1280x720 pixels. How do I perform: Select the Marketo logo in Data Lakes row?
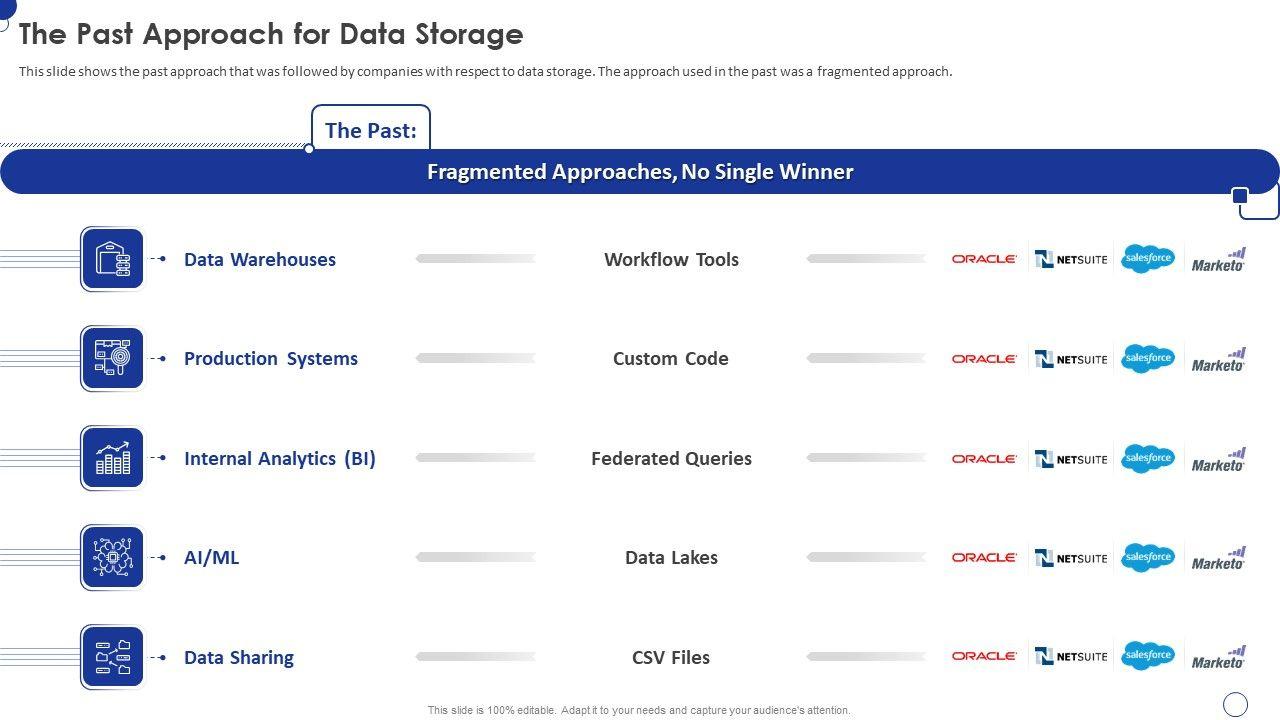point(1218,558)
